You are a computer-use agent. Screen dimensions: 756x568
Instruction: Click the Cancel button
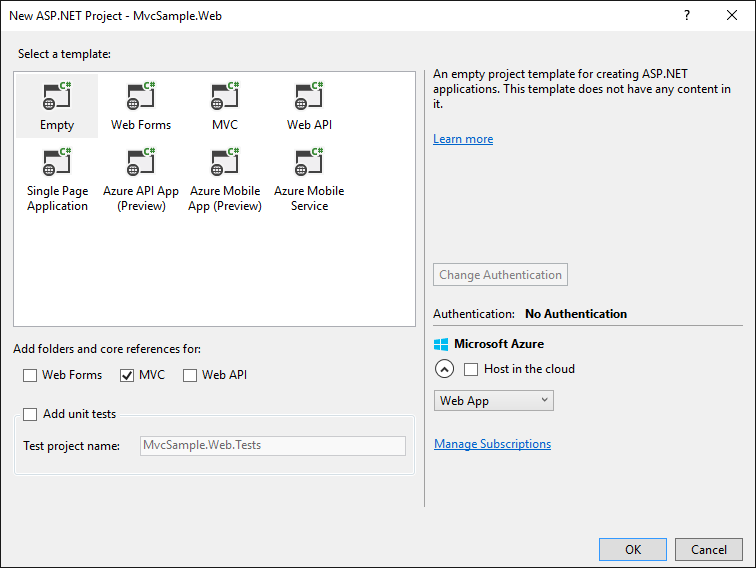click(x=708, y=550)
